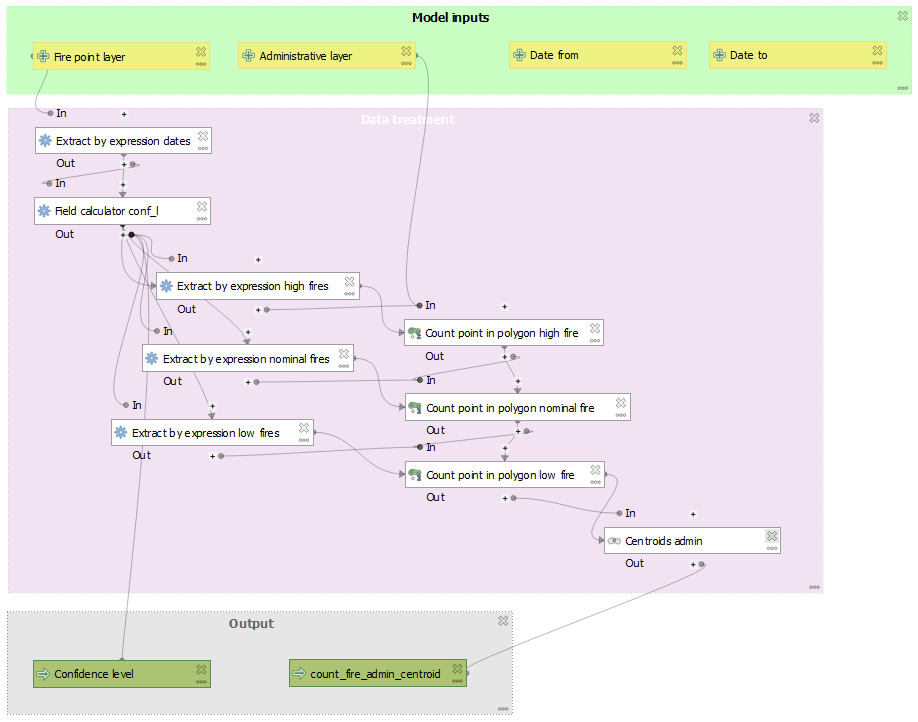Select Extract by expression nominal fires node
Screen dimensions: 918x722
[245, 359]
